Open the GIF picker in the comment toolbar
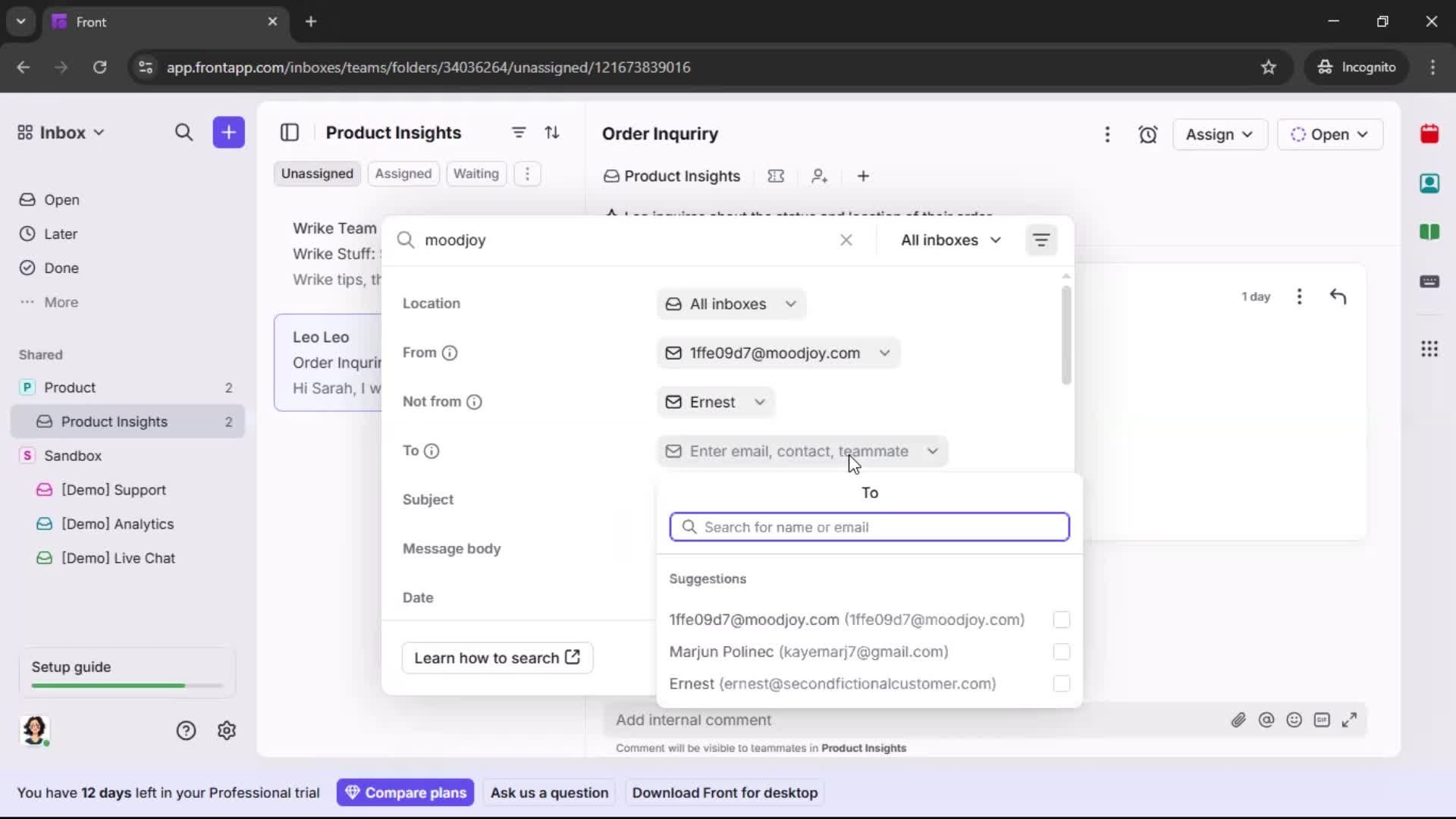The height and width of the screenshot is (819, 1456). 1323,720
